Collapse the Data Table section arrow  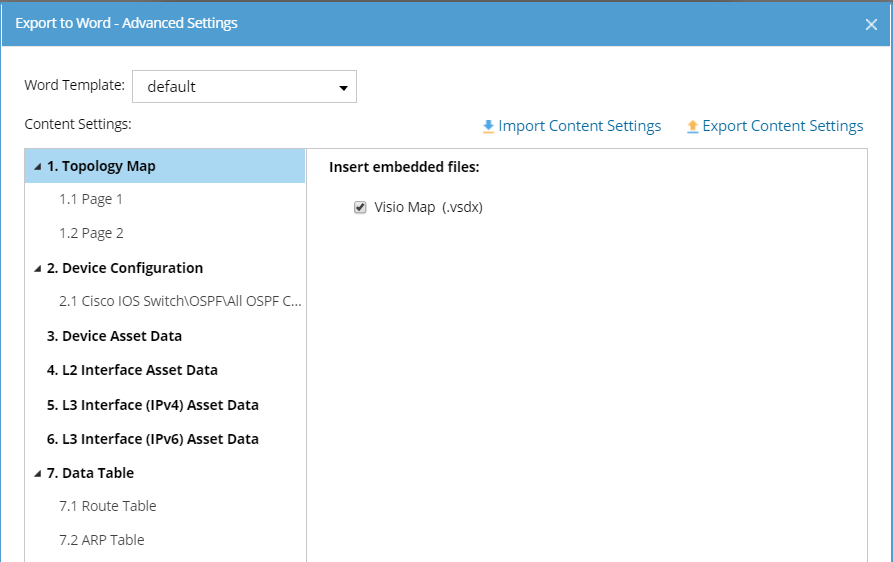tap(37, 473)
